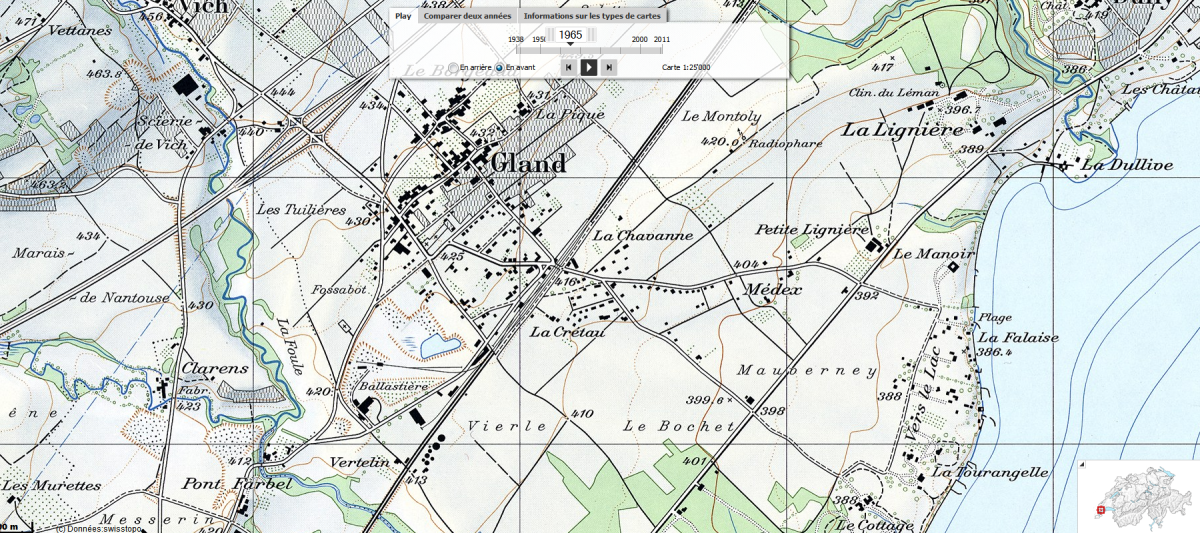The width and height of the screenshot is (1200, 533).
Task: Collapse the overview map with corner arrow
Action: click(x=1084, y=465)
